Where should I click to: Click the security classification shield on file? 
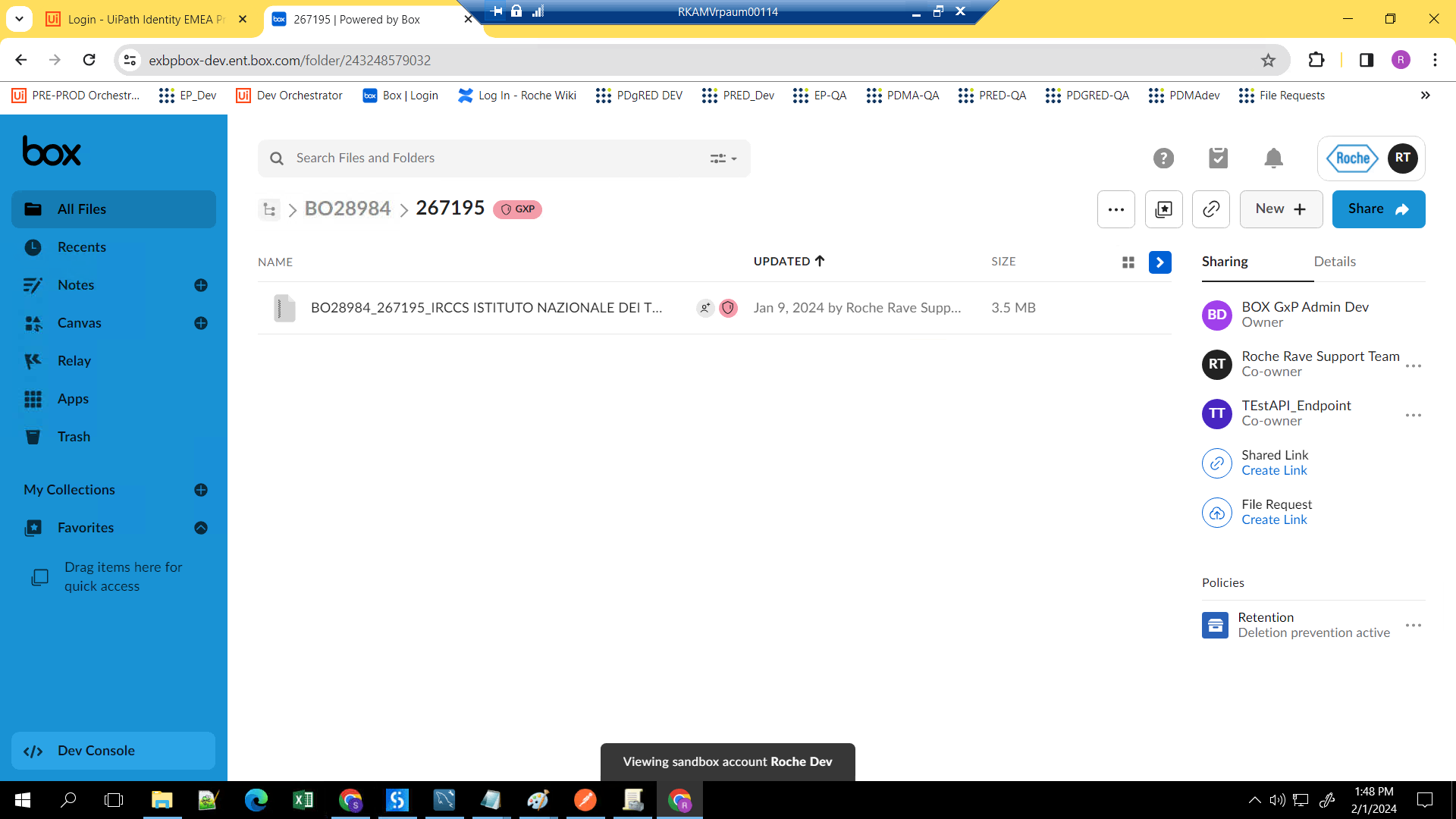pos(728,308)
